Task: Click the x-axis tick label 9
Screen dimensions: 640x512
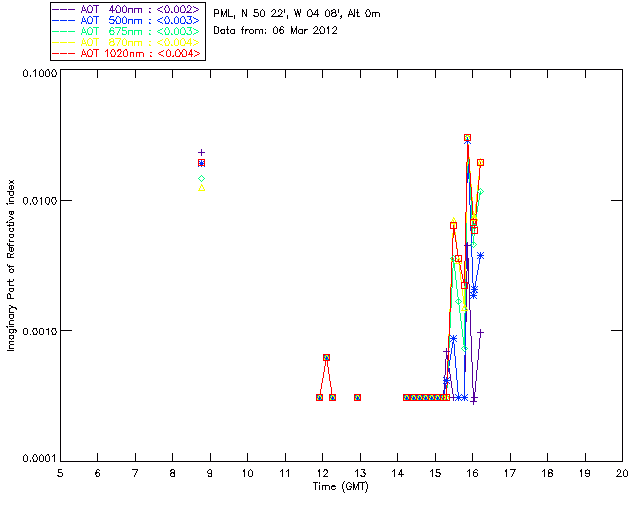Action: tap(210, 473)
